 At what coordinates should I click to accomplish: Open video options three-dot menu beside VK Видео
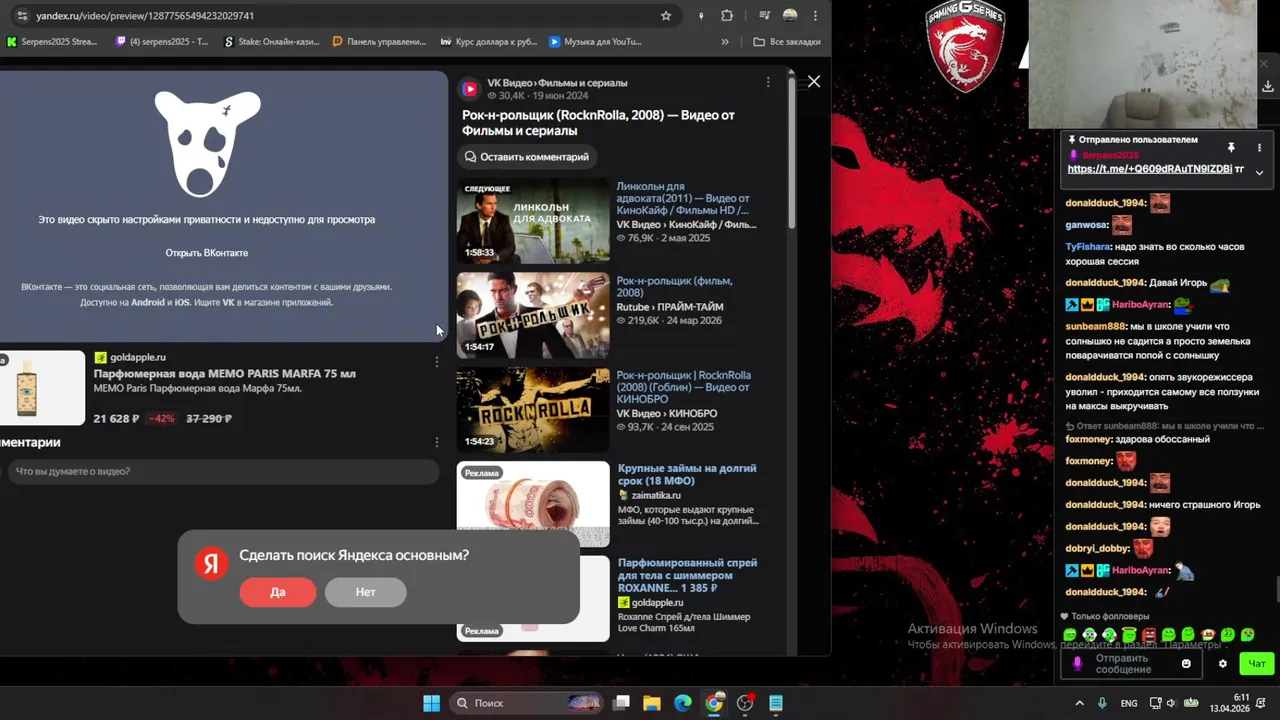(x=768, y=82)
